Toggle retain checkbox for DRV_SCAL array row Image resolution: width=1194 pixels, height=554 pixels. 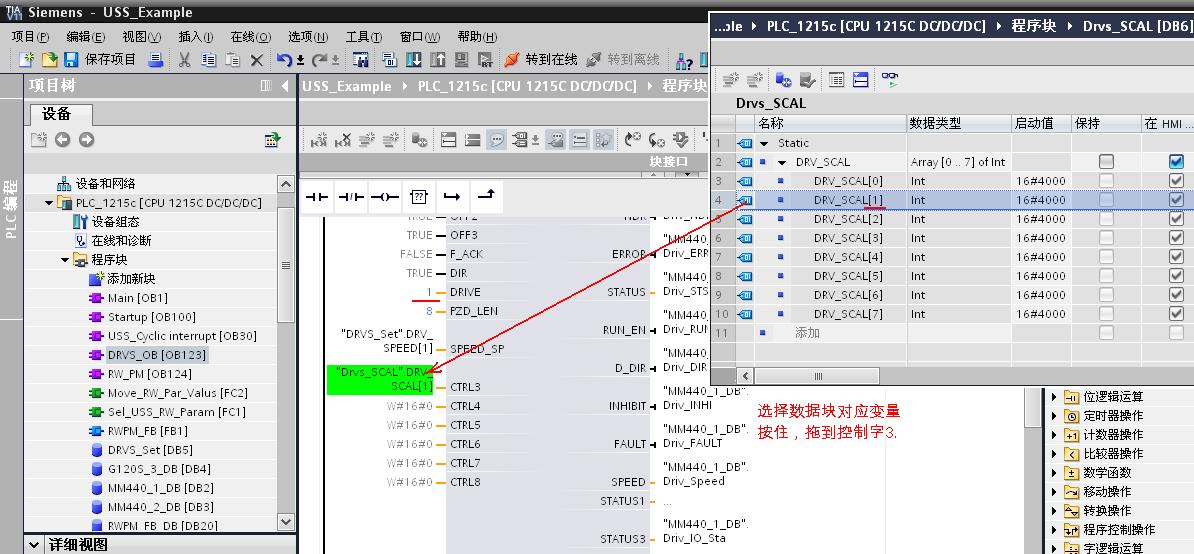pyautogui.click(x=1106, y=161)
